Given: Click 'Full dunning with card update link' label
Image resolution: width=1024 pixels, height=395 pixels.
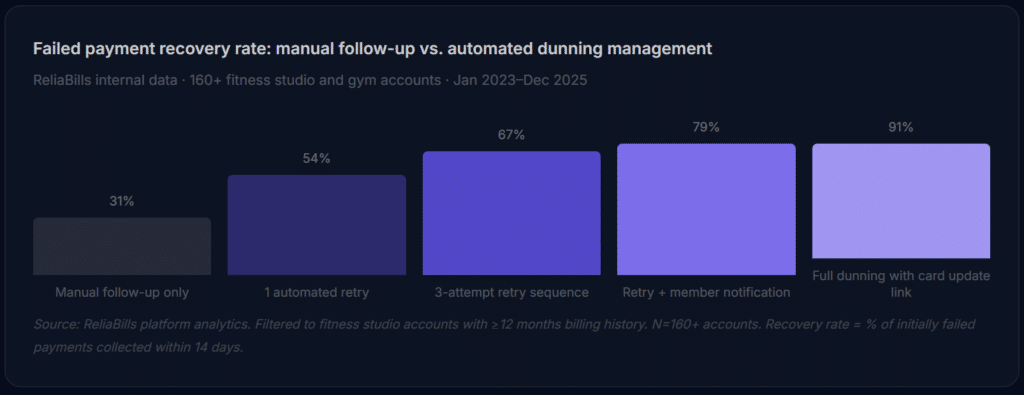Looking at the screenshot, I should pyautogui.click(x=901, y=285).
